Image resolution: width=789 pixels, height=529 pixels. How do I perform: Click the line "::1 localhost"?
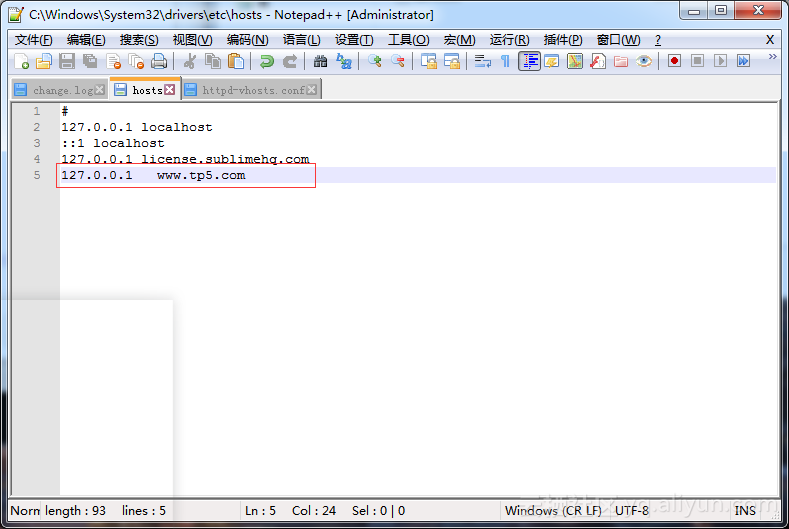pos(113,143)
